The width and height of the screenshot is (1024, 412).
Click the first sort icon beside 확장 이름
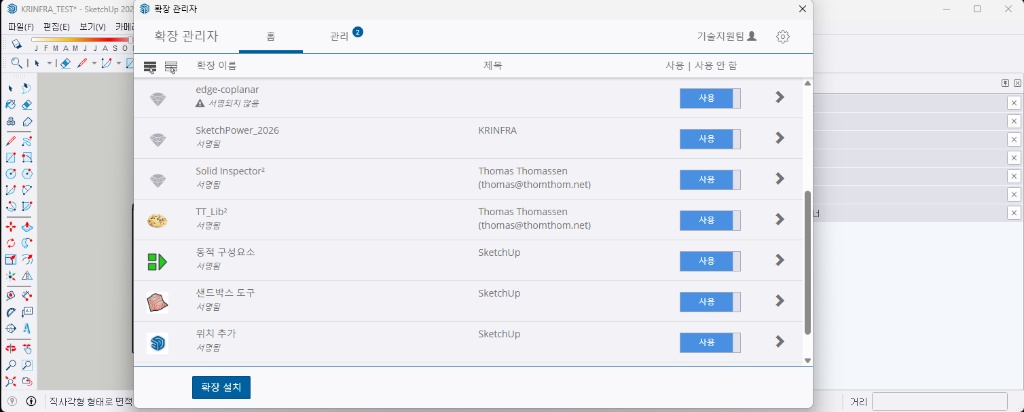[x=150, y=66]
